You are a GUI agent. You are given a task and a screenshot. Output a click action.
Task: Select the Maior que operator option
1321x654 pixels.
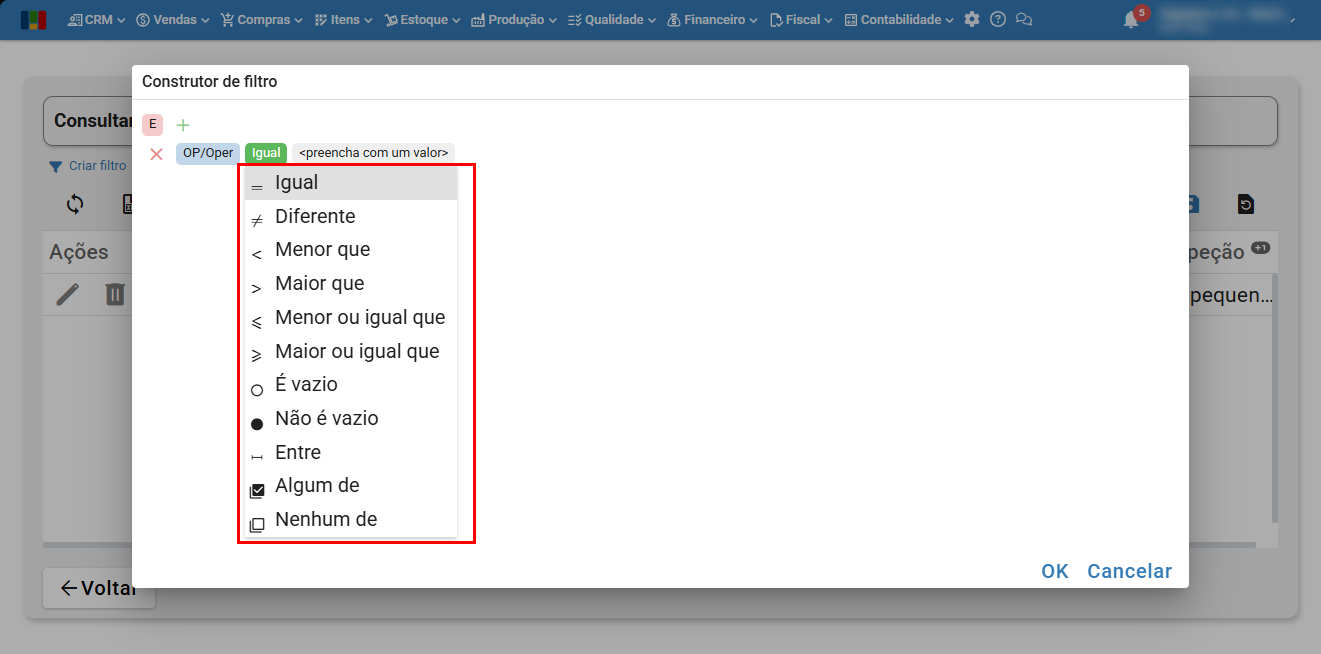point(351,284)
